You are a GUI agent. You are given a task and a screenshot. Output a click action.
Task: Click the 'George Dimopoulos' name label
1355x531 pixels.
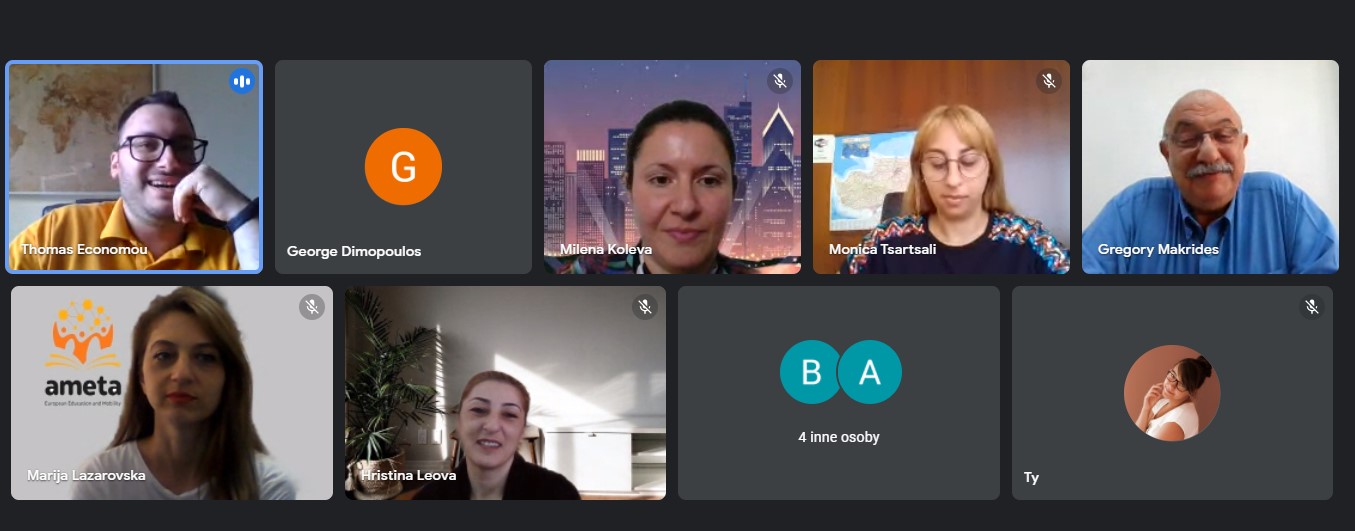[x=354, y=251]
